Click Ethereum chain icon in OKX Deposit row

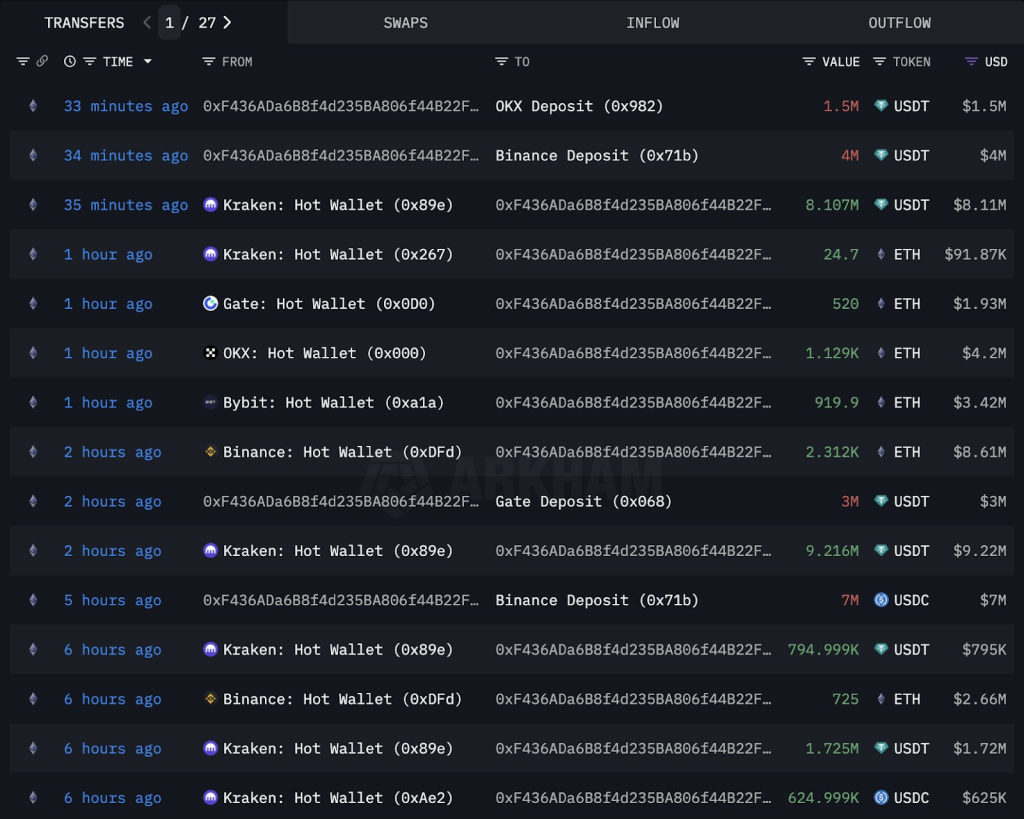pyautogui.click(x=33, y=106)
